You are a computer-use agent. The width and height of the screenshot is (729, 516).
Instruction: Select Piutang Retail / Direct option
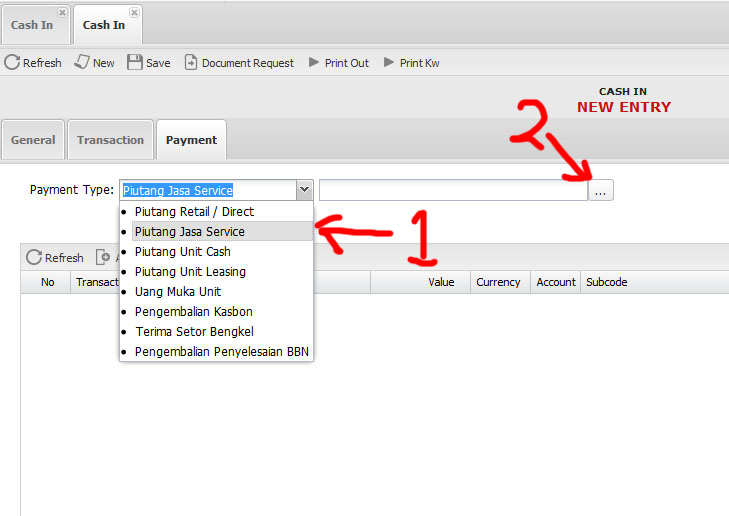[194, 212]
